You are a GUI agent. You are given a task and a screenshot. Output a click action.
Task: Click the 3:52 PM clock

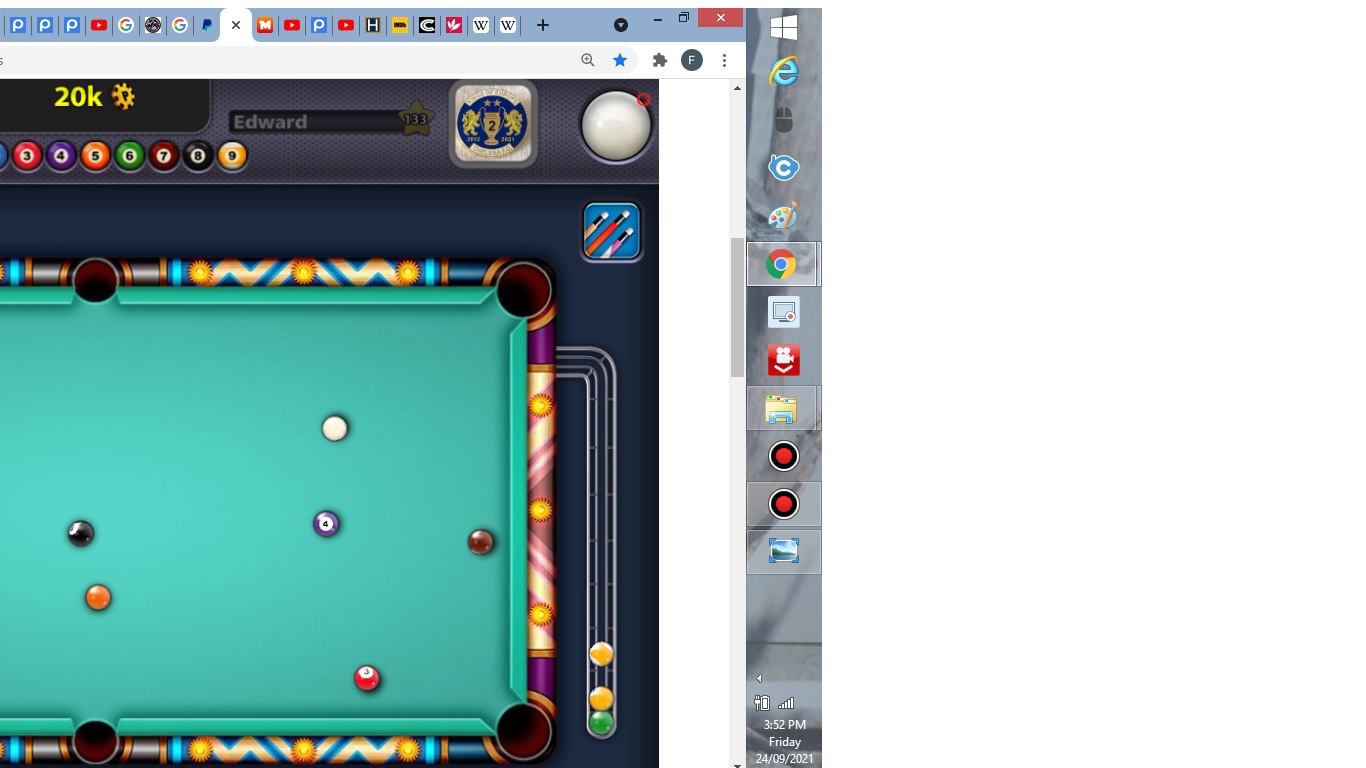point(784,725)
